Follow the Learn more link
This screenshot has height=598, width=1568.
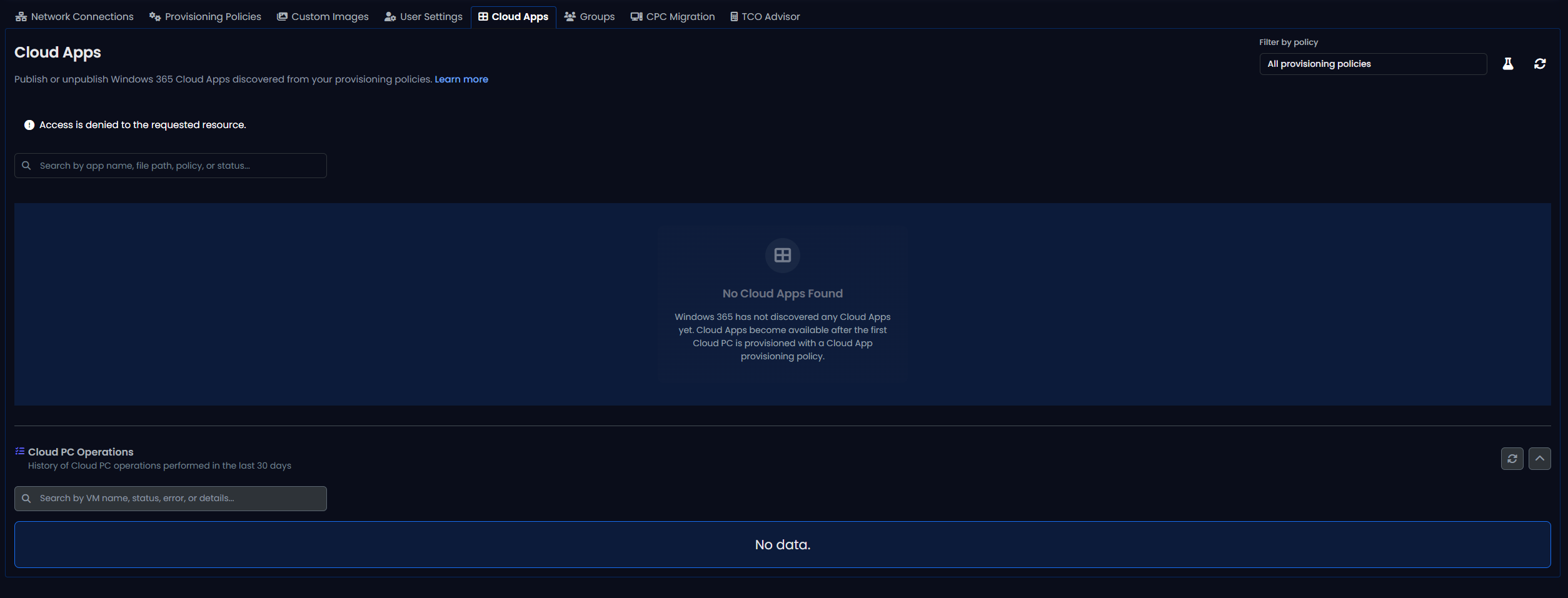point(461,79)
